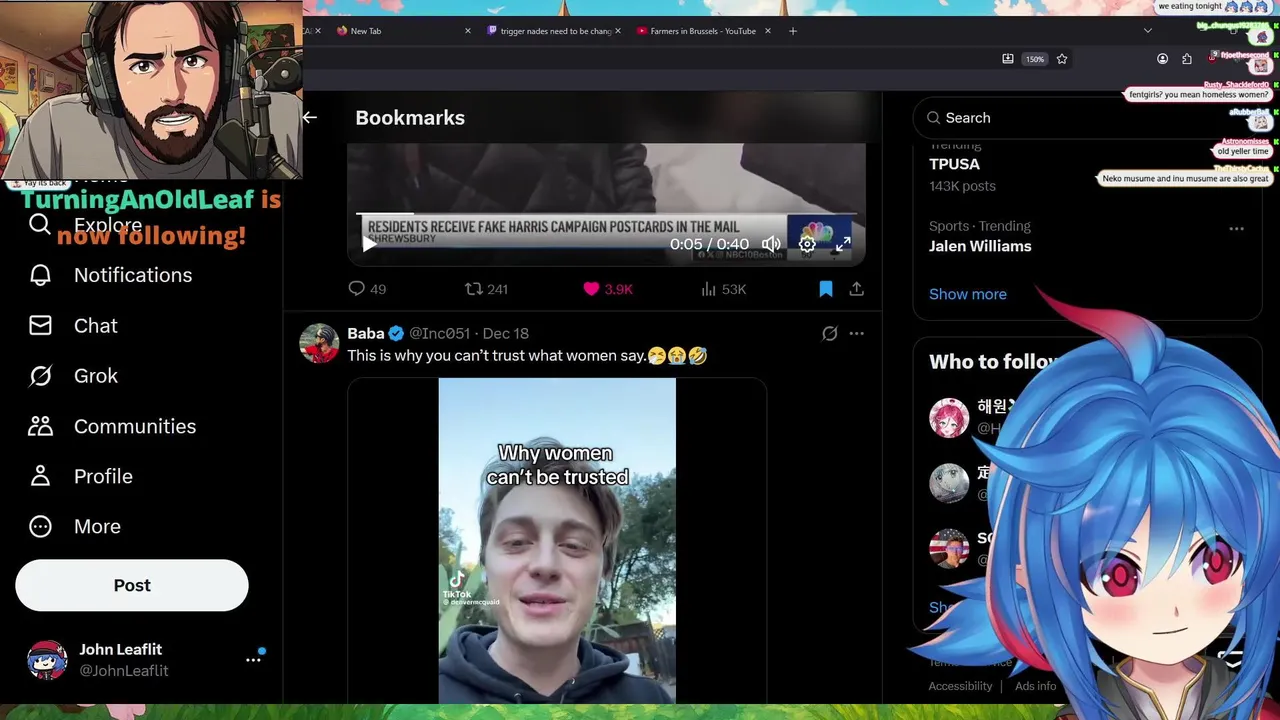Go back using the Bookmarks arrow
Image resolution: width=1280 pixels, height=720 pixels.
tap(310, 117)
